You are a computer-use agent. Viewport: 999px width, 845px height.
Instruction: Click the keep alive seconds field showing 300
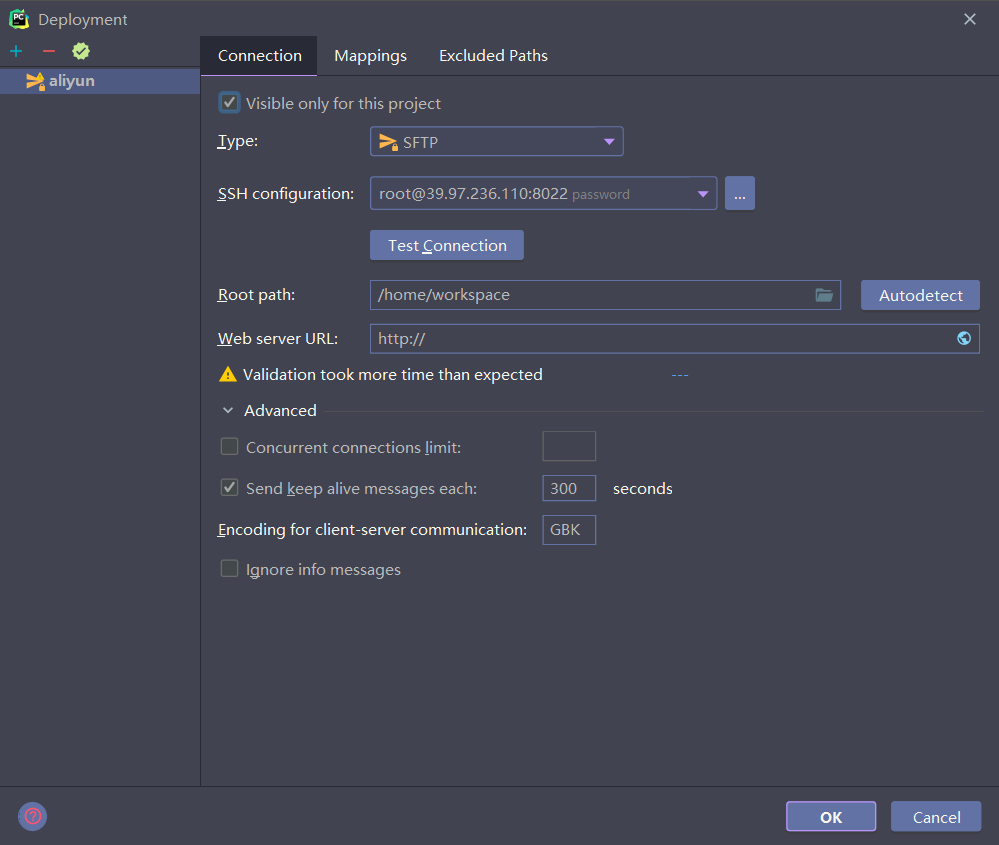(569, 488)
